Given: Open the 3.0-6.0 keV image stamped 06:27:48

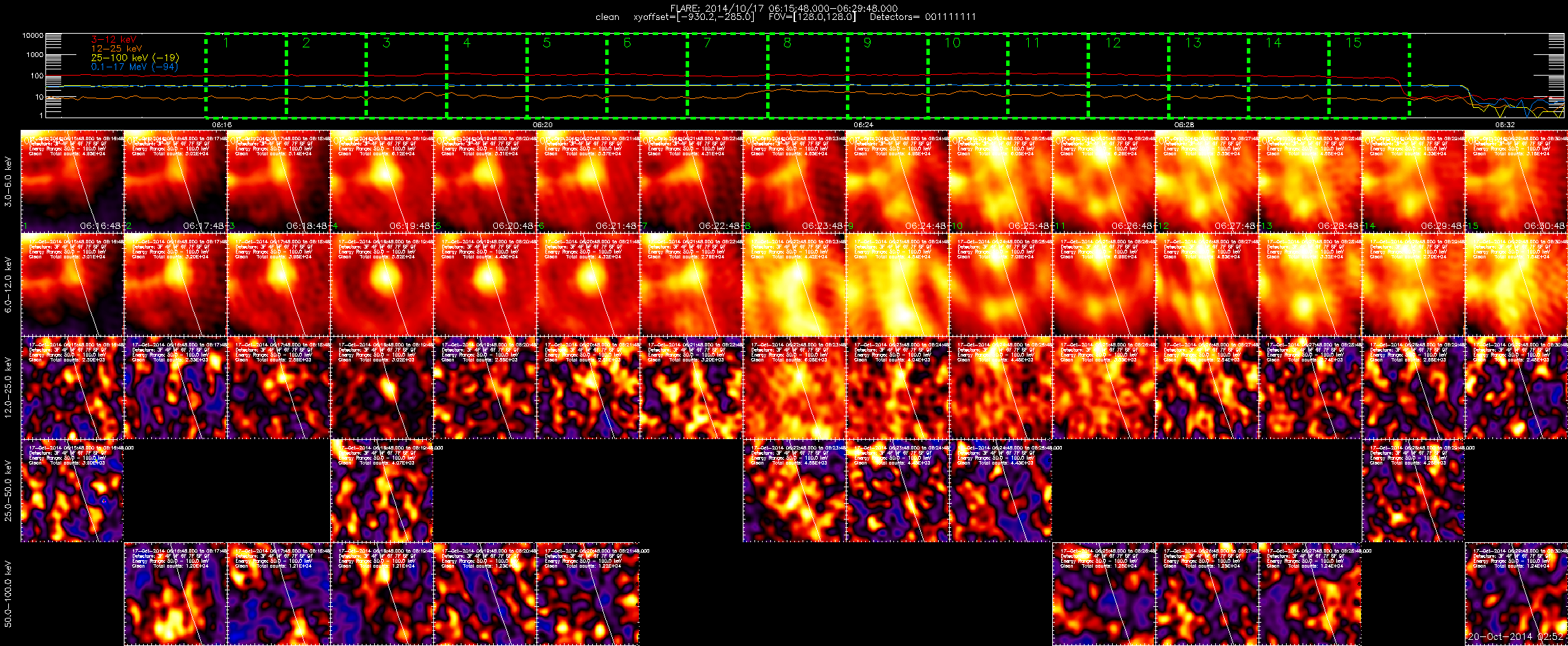Looking at the screenshot, I should click(1207, 181).
